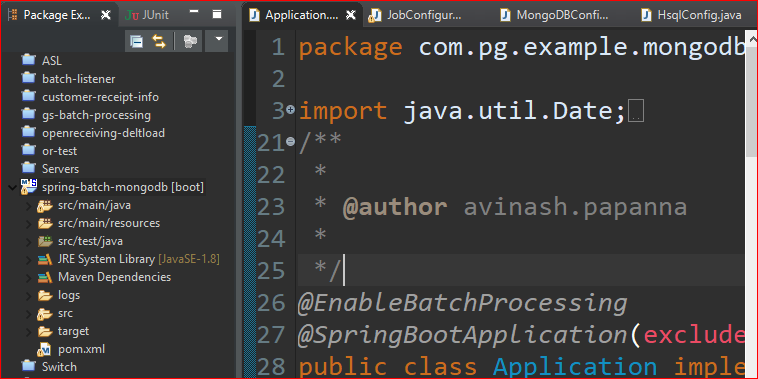Screen dimensions: 758x379
Task: Click the Servers project folder icon
Action: pos(29,168)
